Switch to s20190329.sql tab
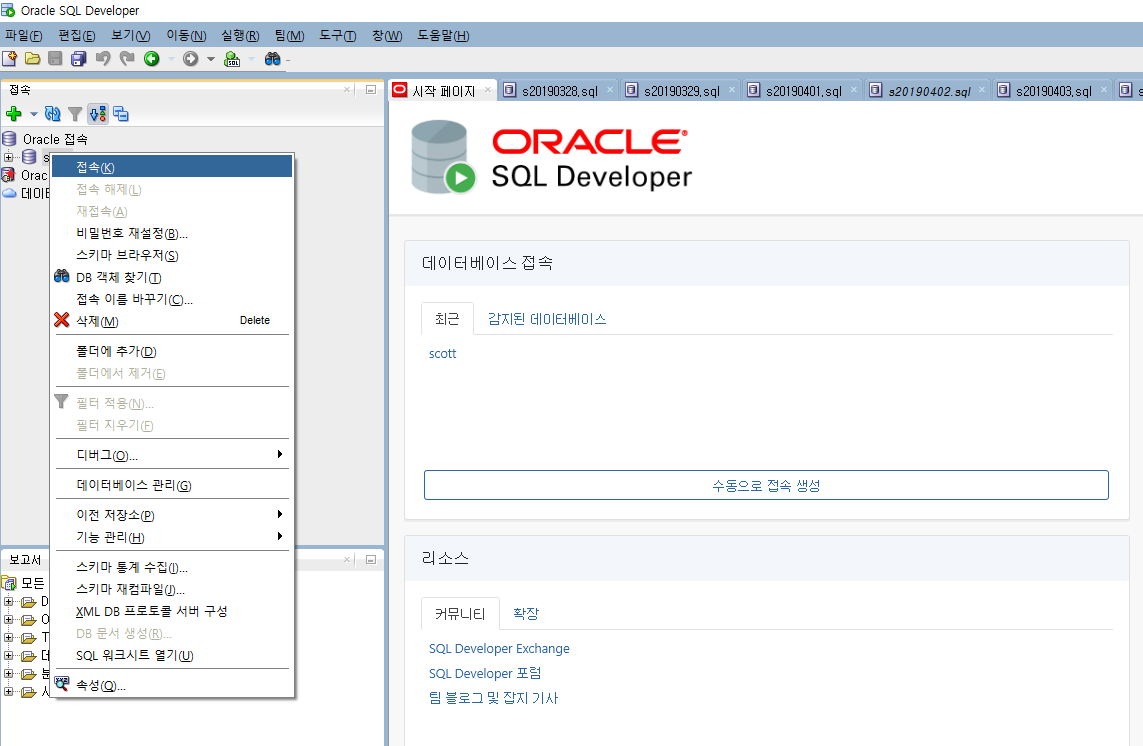Screen dimensions: 1143x746 coord(681,90)
